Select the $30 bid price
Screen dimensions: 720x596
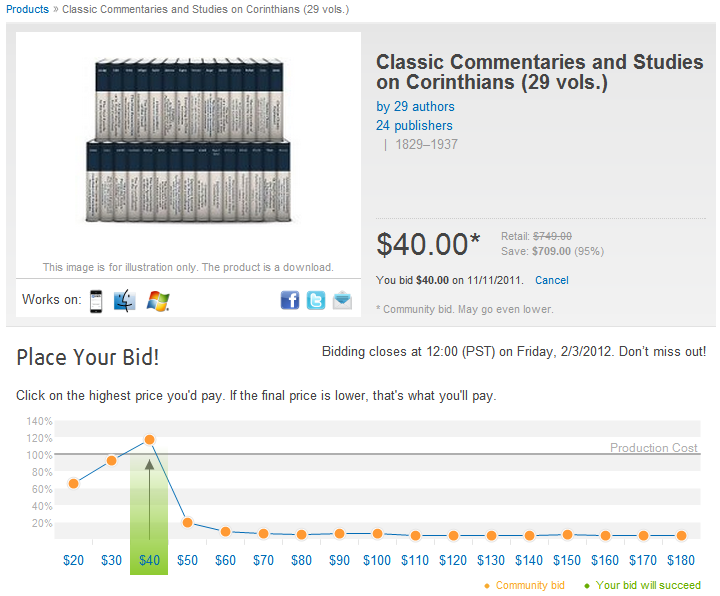point(112,560)
